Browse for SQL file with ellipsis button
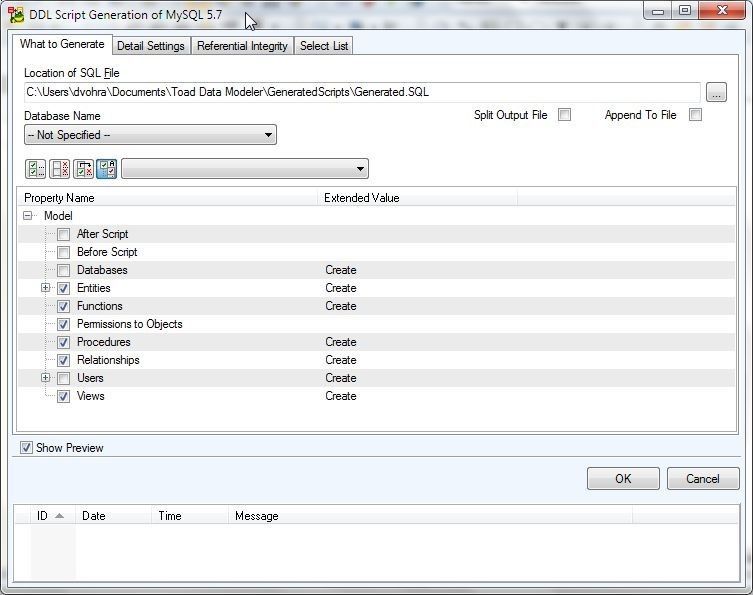The height and width of the screenshot is (595, 753). point(716,92)
